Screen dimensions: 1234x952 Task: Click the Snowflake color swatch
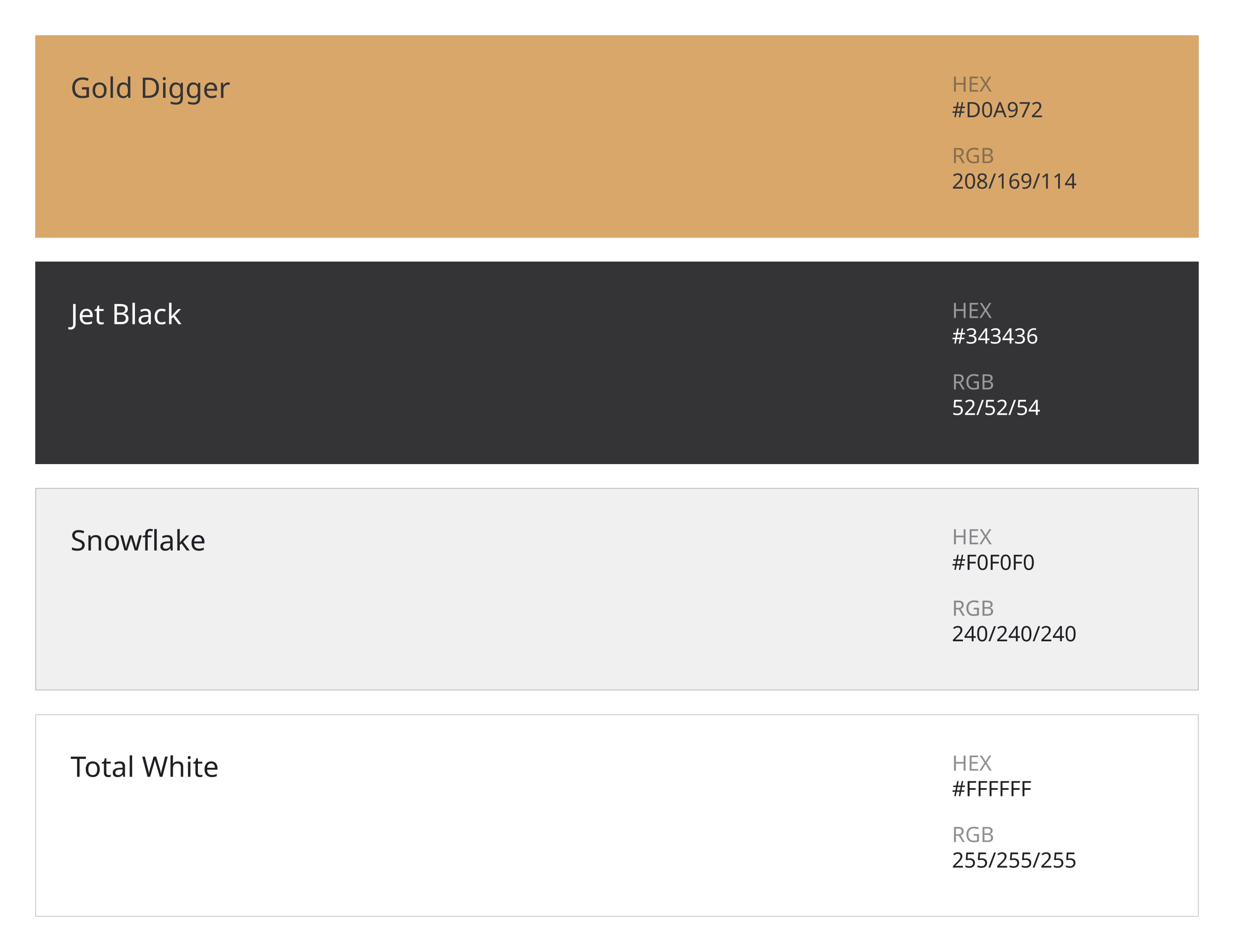click(x=565, y=589)
